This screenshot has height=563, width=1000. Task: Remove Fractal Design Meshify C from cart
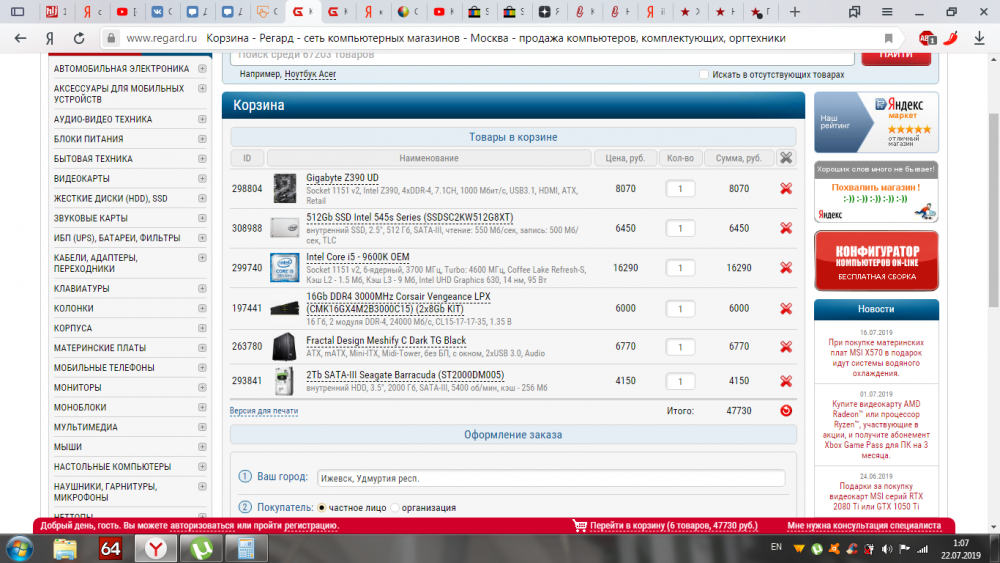pyautogui.click(x=786, y=347)
